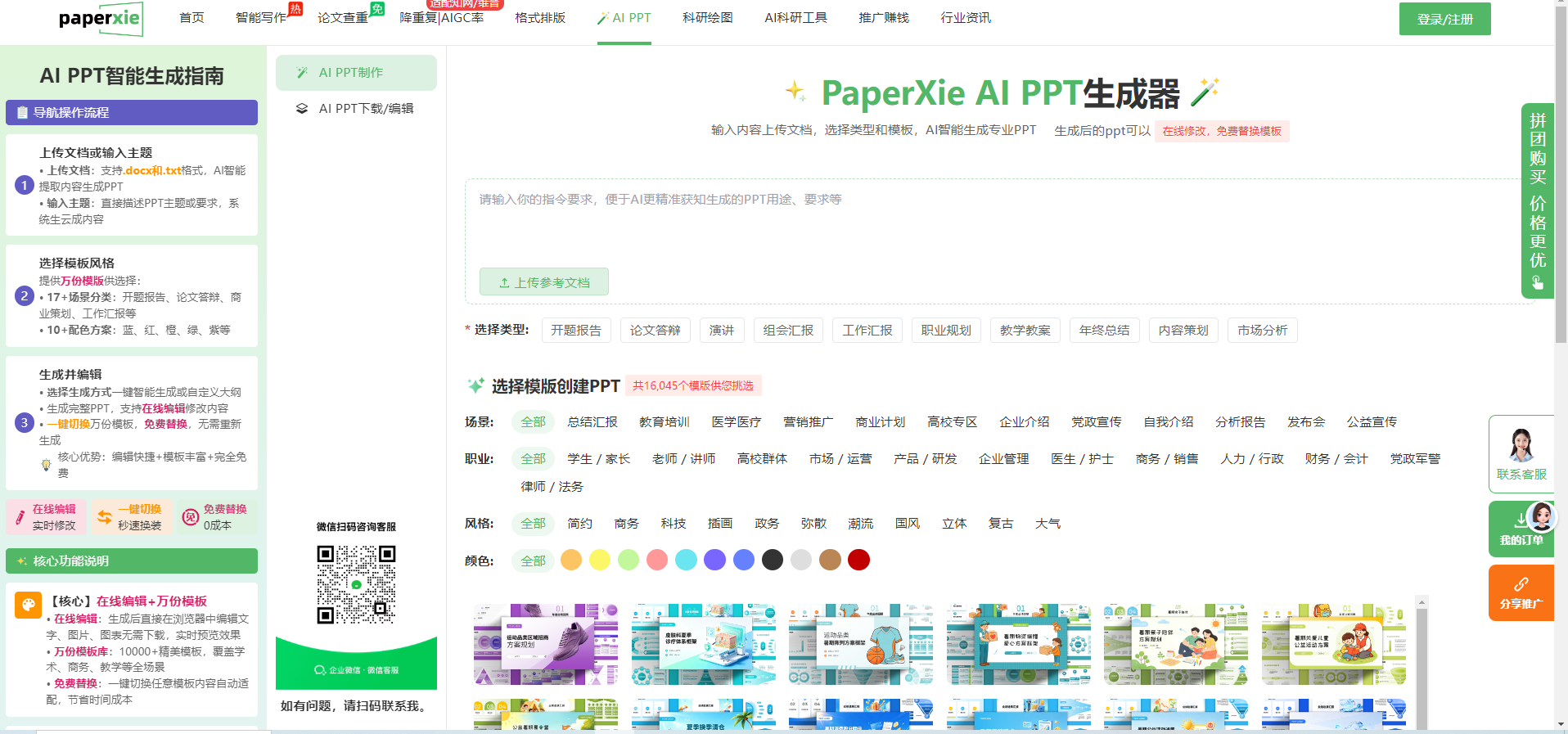Screen dimensions: 1568x734
Task: Open 科研绘图 nav item
Action: (708, 18)
